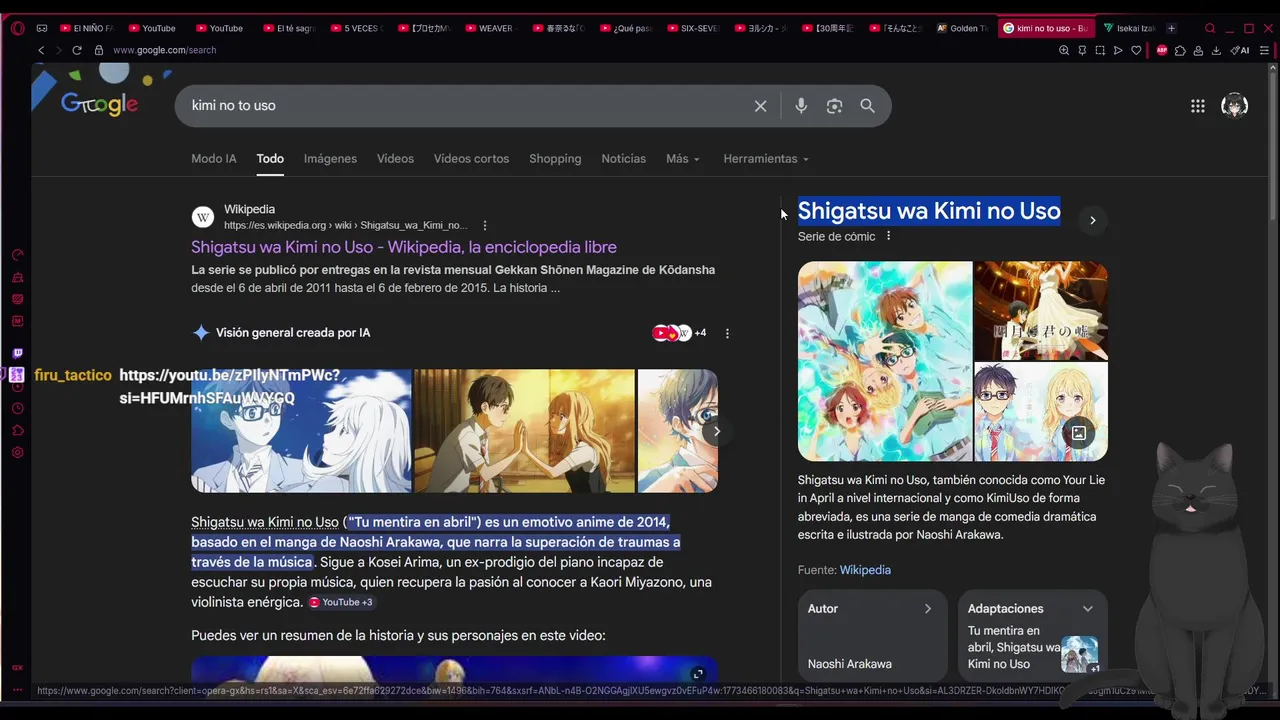Open the Google apps grid
The image size is (1280, 720).
[x=1198, y=106]
